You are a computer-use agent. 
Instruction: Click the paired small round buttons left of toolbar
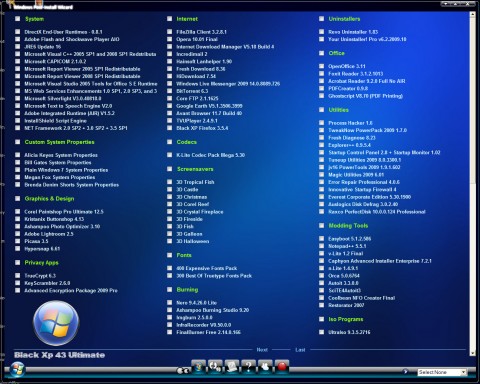coord(183,370)
